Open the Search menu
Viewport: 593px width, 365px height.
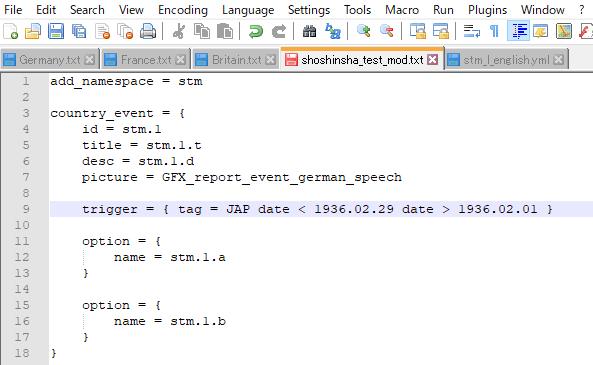click(87, 10)
